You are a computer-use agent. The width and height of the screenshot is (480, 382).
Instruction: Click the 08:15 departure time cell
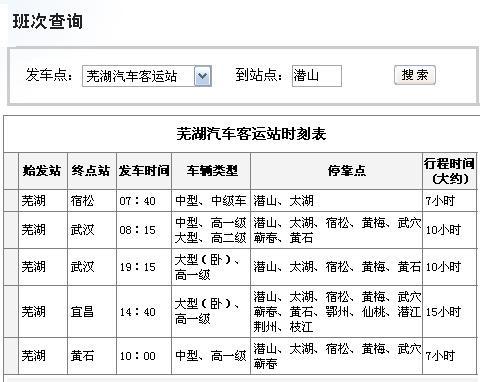coord(144,230)
